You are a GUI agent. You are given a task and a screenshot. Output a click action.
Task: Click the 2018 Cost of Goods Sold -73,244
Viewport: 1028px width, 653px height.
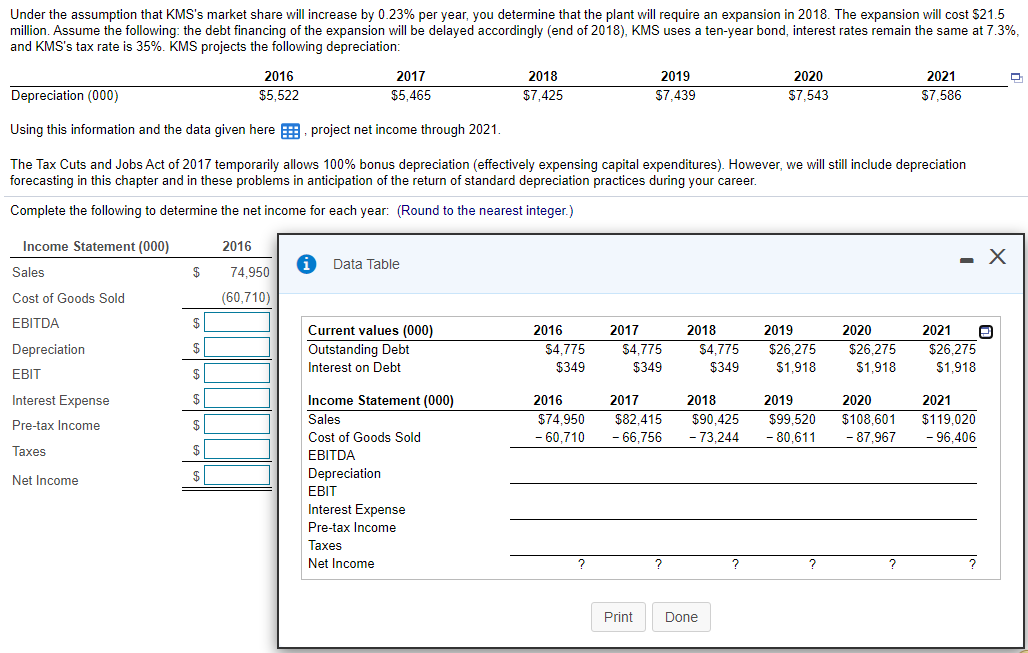[713, 437]
